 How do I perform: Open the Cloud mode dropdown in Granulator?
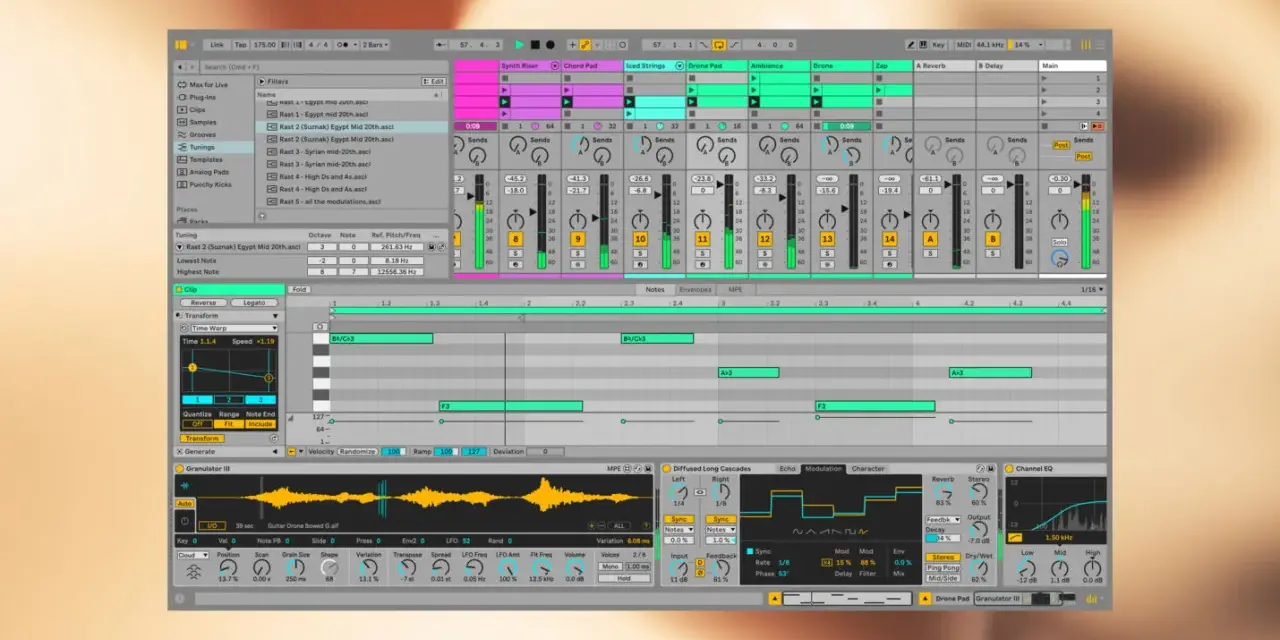point(192,555)
